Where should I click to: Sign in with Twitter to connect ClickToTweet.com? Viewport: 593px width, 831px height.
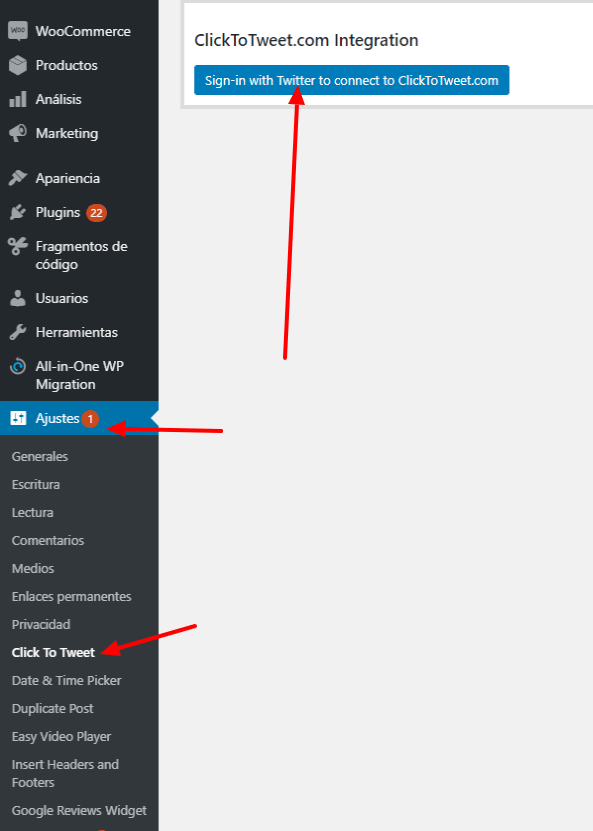point(351,80)
